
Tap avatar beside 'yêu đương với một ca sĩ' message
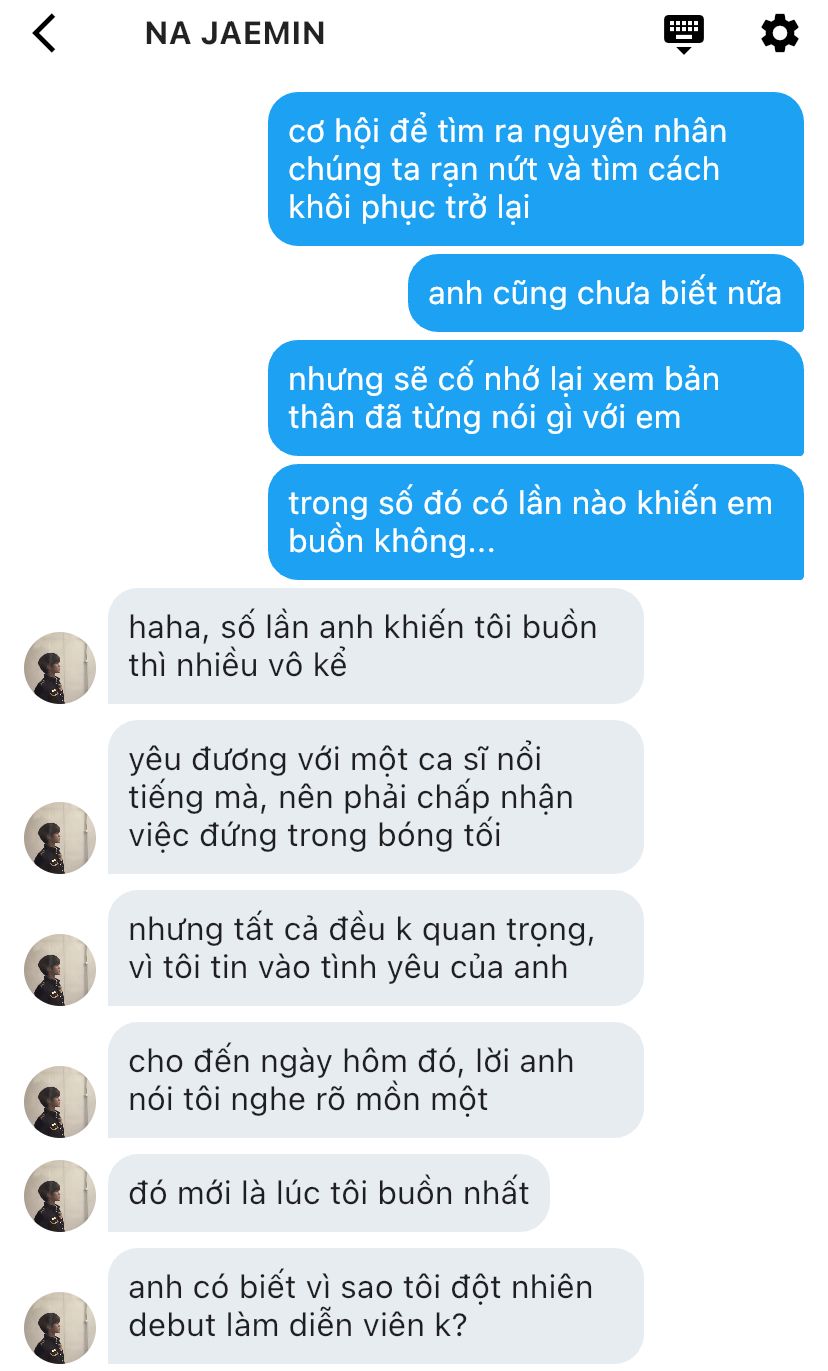coord(60,838)
